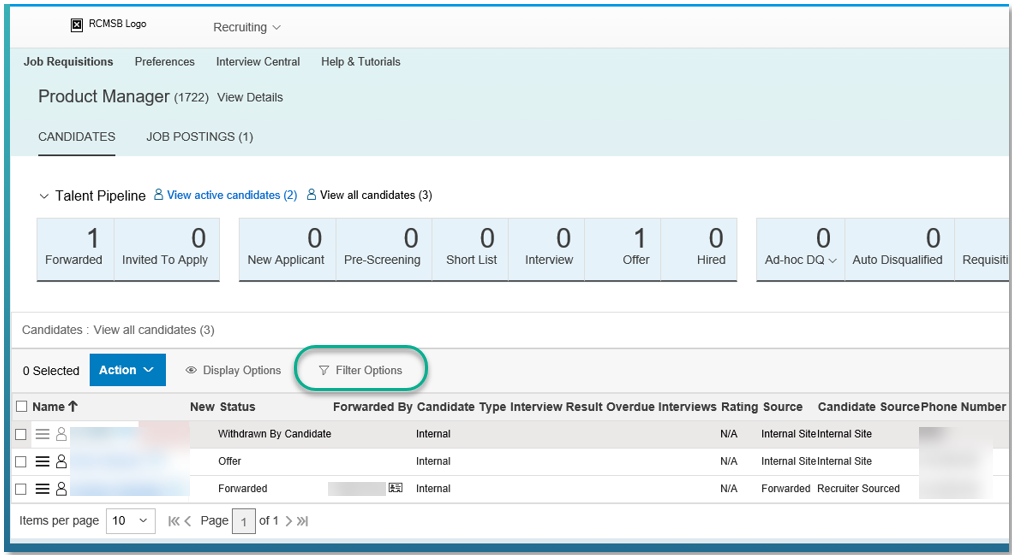Click person icon in Offer row
This screenshot has width=1012, height=555.
[x=61, y=461]
